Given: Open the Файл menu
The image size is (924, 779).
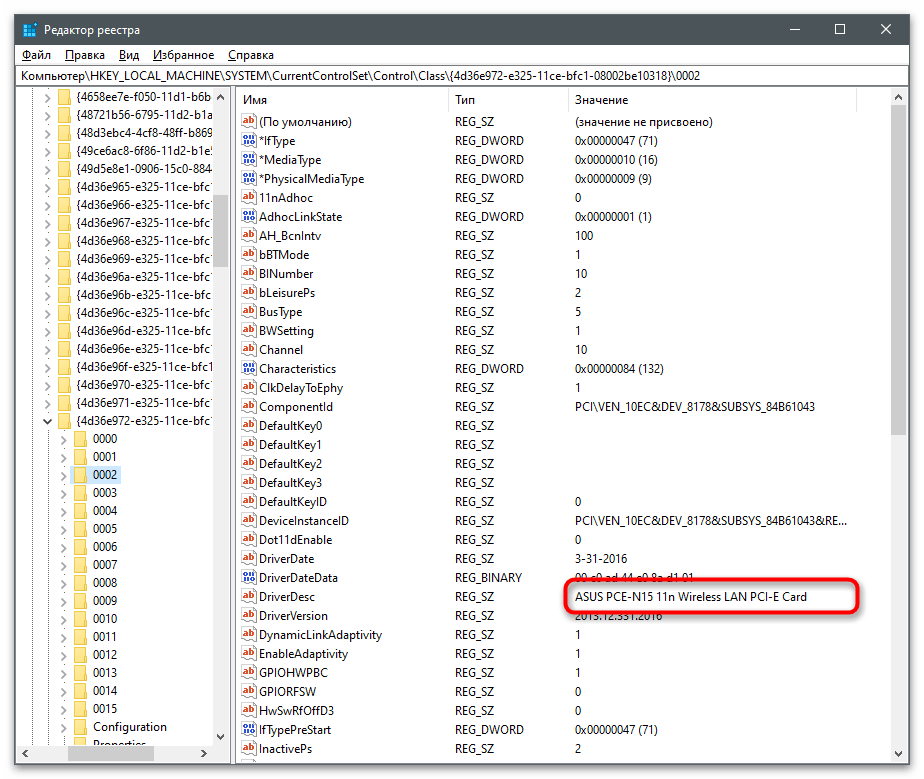Looking at the screenshot, I should click(37, 55).
